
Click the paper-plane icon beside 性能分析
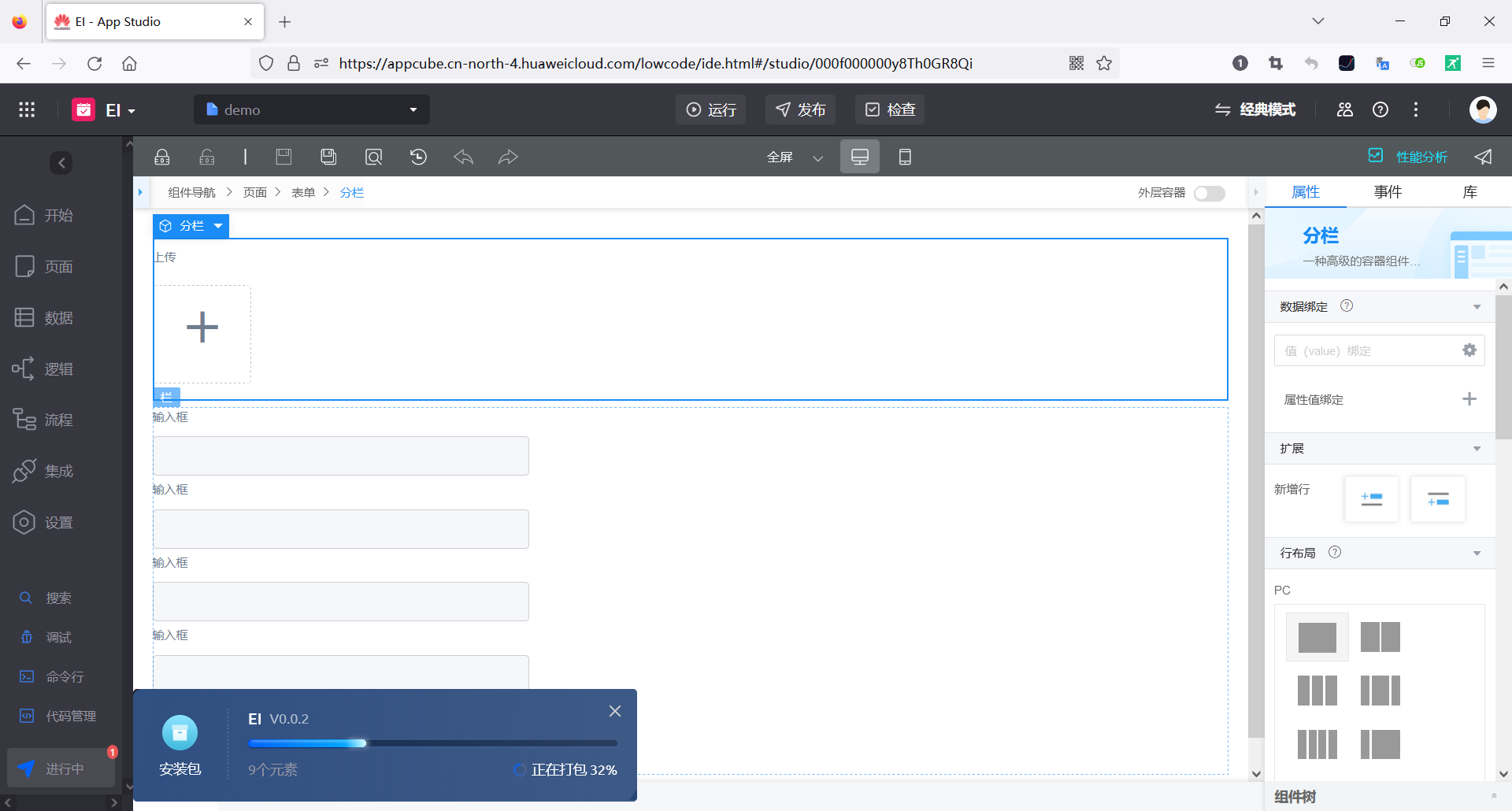tap(1483, 157)
